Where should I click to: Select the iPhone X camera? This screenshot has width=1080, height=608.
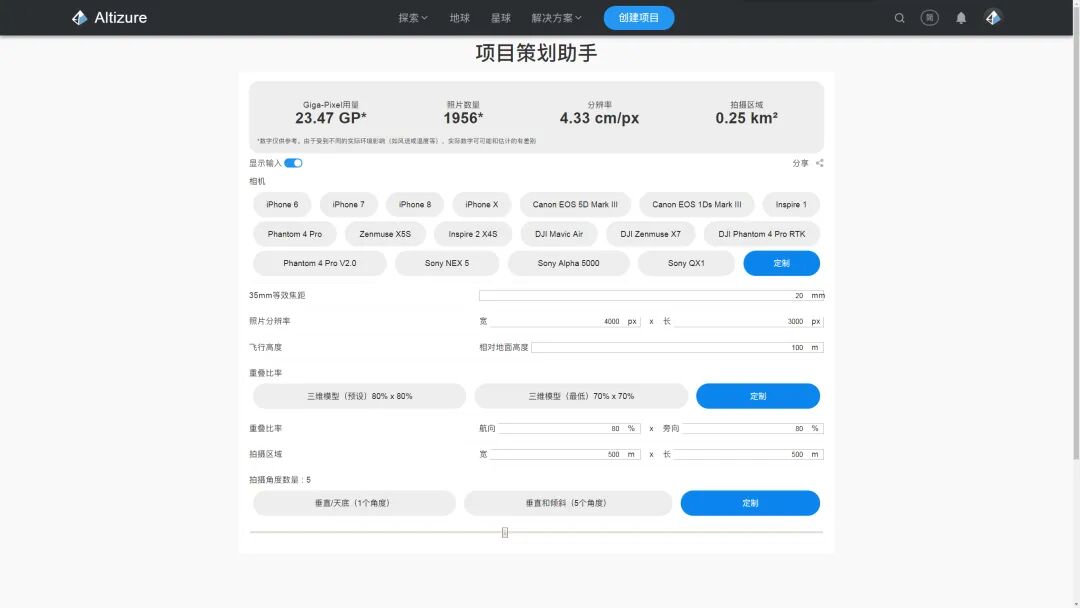pos(481,205)
